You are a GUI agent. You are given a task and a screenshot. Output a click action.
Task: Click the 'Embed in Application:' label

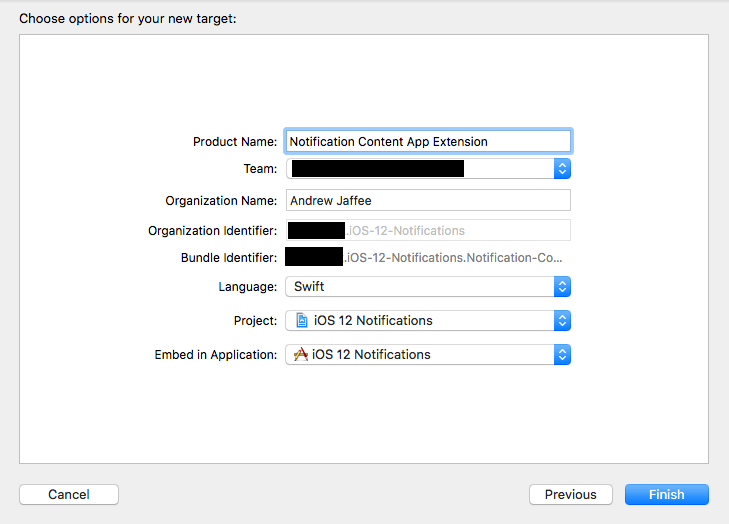pyautogui.click(x=215, y=355)
